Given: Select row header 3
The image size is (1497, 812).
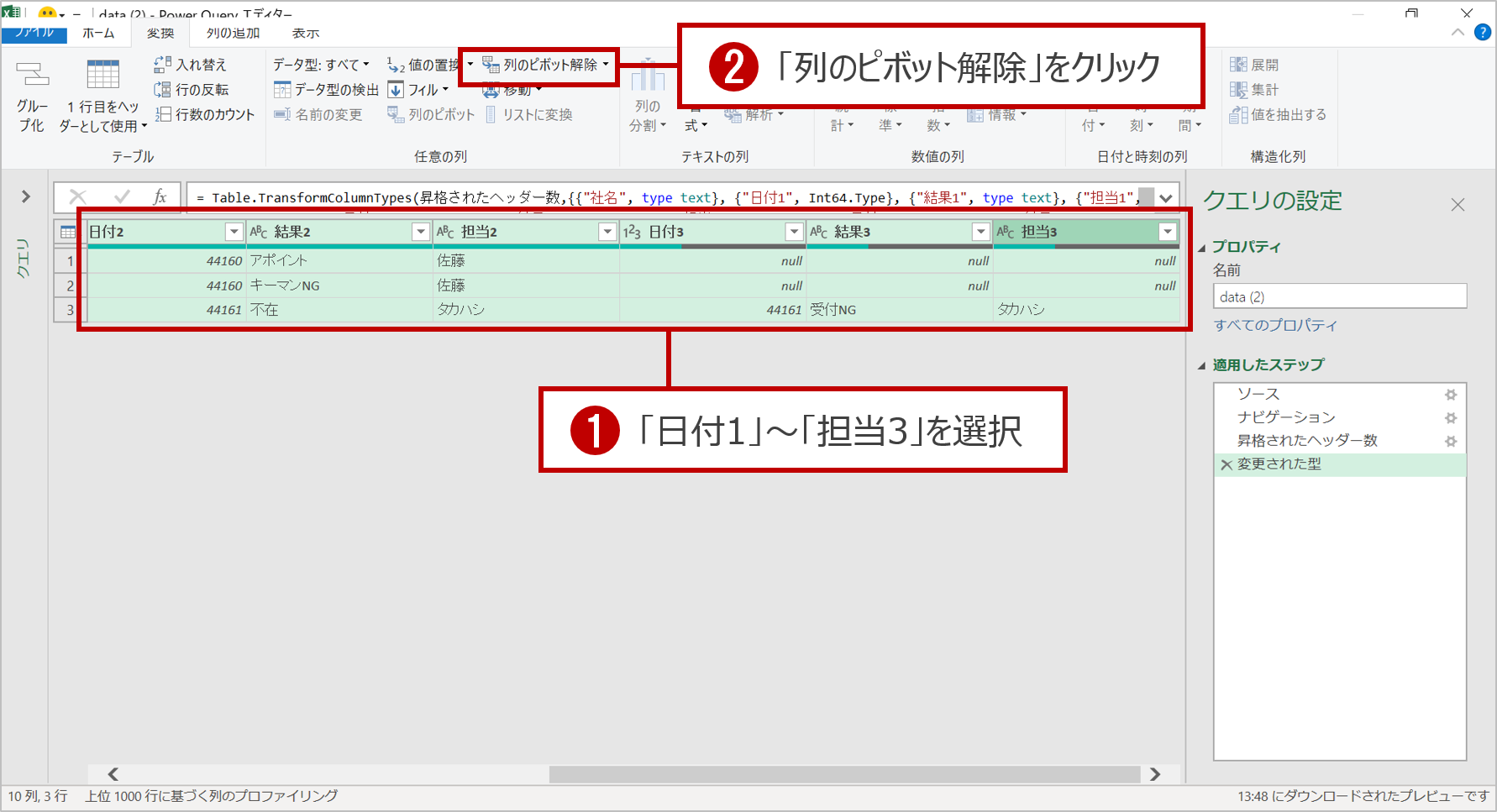Looking at the screenshot, I should click(x=69, y=310).
